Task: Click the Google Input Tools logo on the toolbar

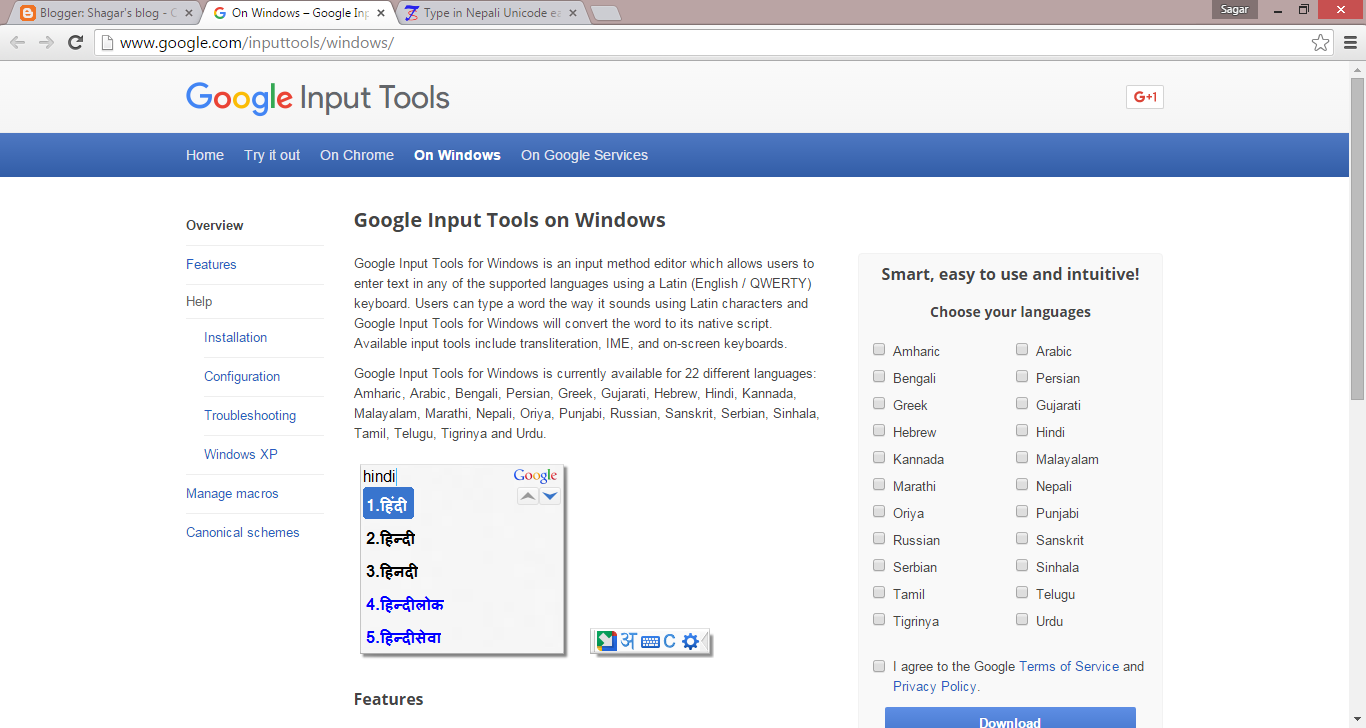Action: (x=606, y=641)
